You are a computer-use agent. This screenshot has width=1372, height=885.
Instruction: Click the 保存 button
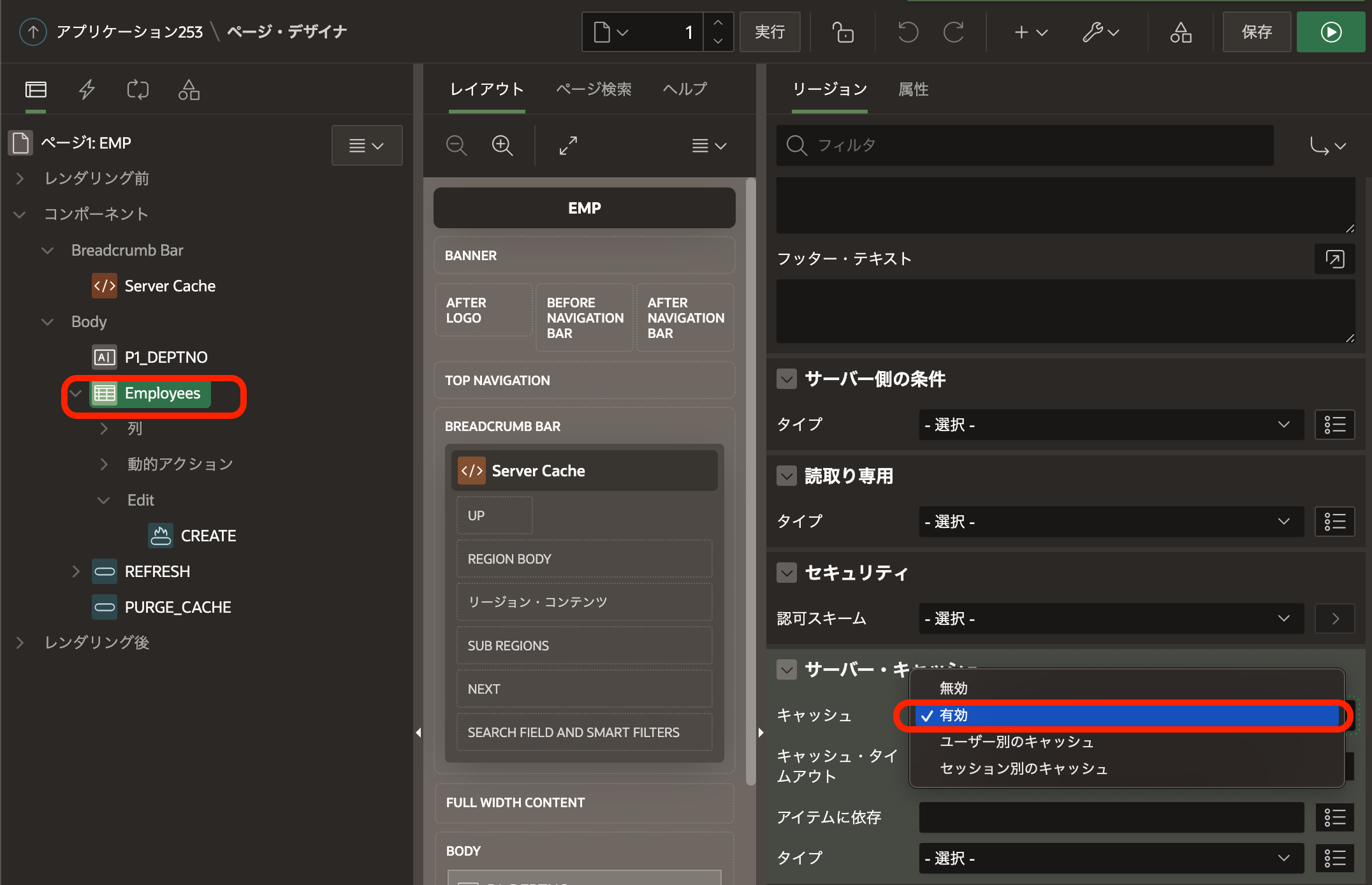click(1257, 32)
